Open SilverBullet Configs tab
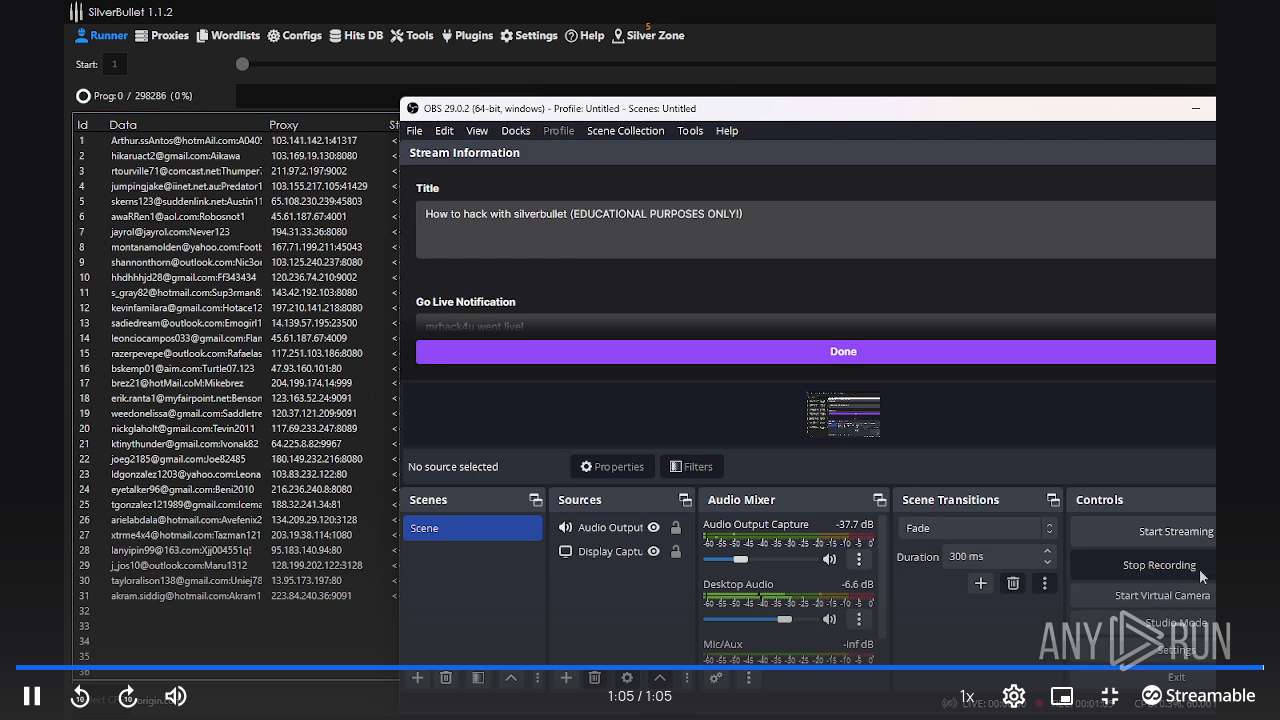Screen dimensions: 1280x720 (x=294, y=35)
